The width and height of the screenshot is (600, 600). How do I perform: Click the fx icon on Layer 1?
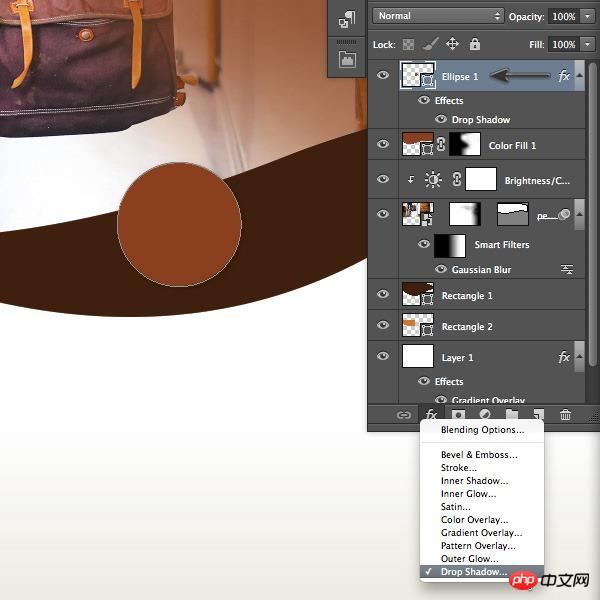pyautogui.click(x=564, y=357)
